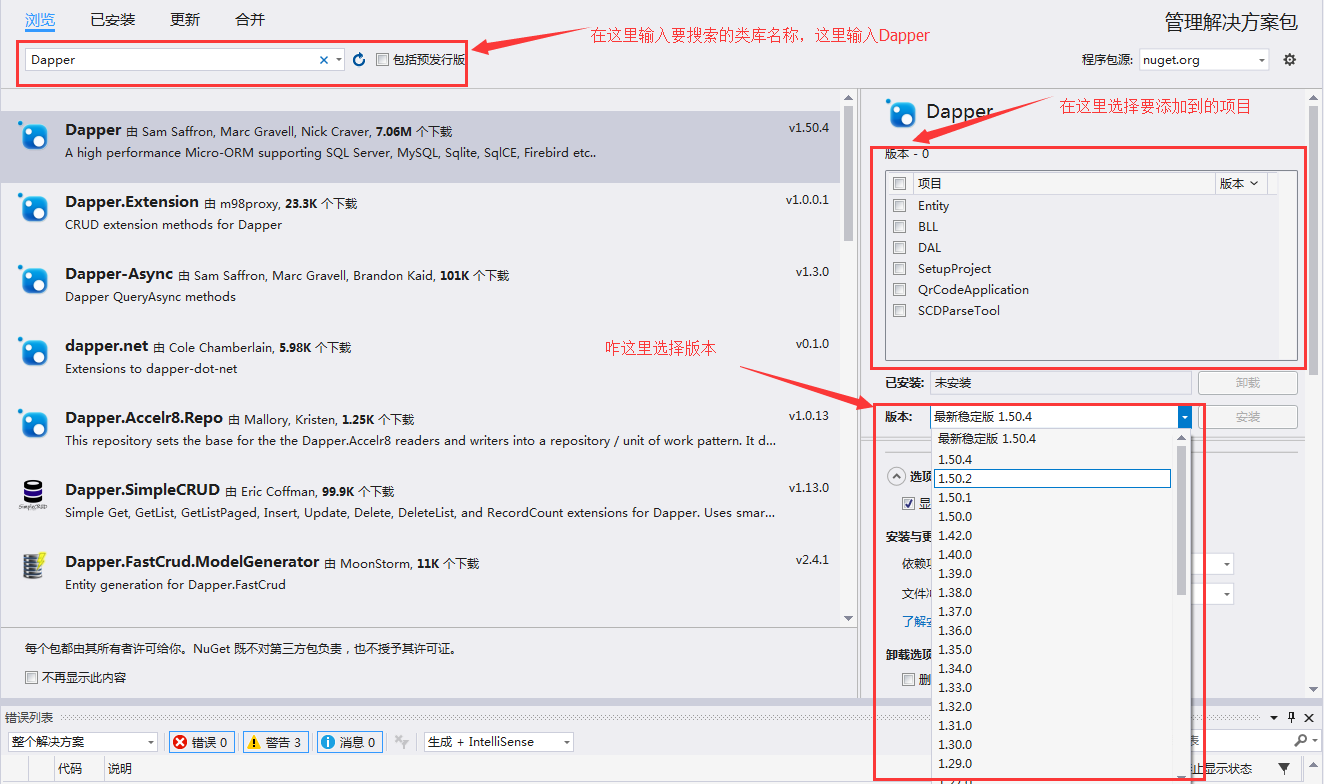Image resolution: width=1324 pixels, height=784 pixels.
Task: Switch to the Browse tab
Action: point(40,19)
